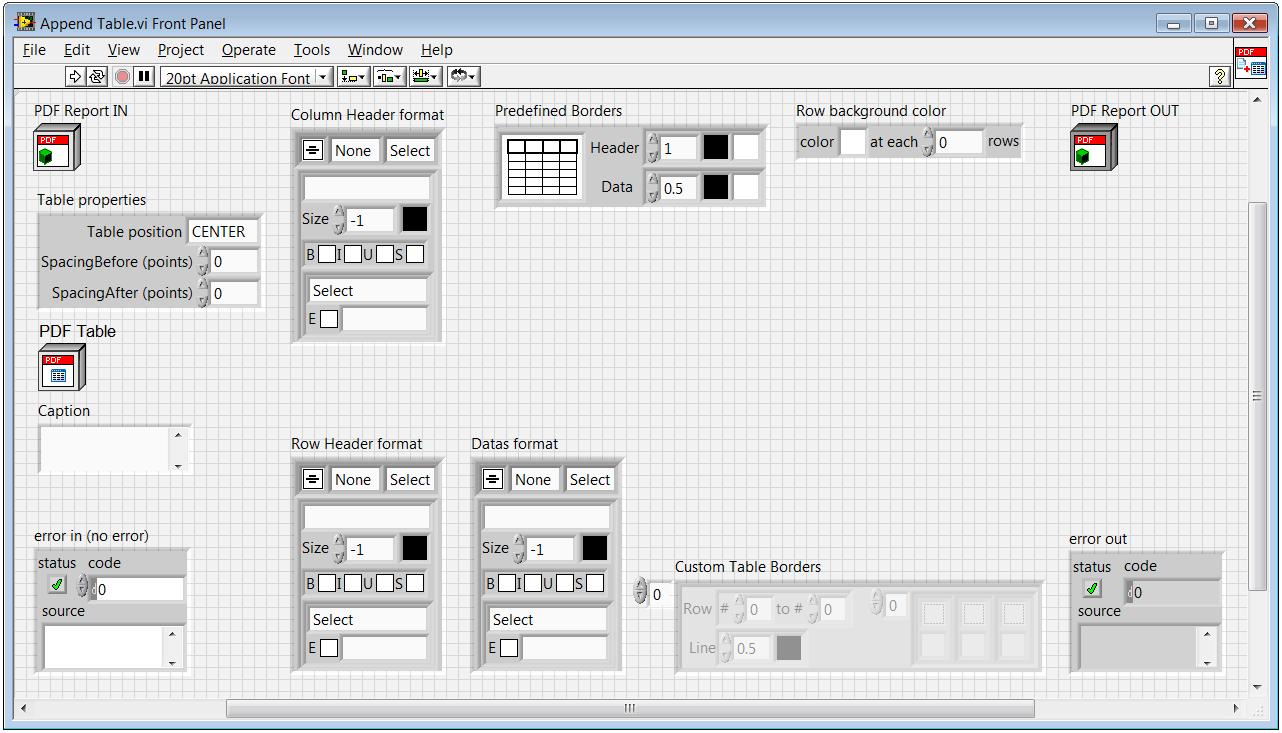The image size is (1282, 733).
Task: Open the Tools menu
Action: [x=311, y=50]
